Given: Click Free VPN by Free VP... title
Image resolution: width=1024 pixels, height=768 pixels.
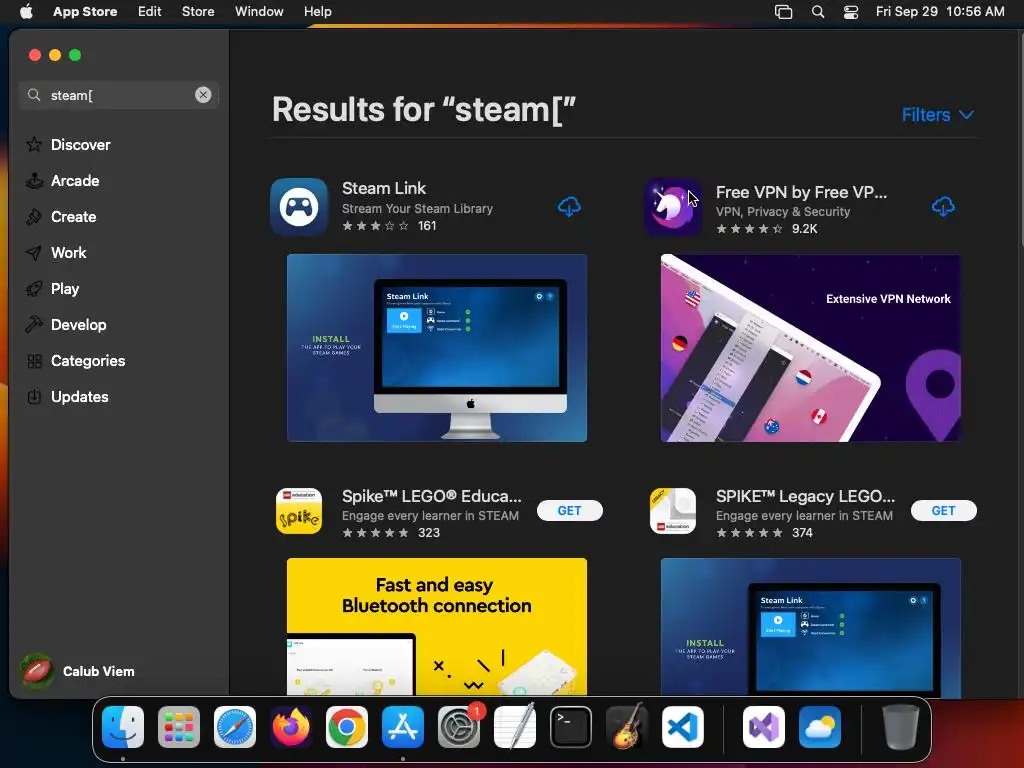Looking at the screenshot, I should (x=801, y=192).
